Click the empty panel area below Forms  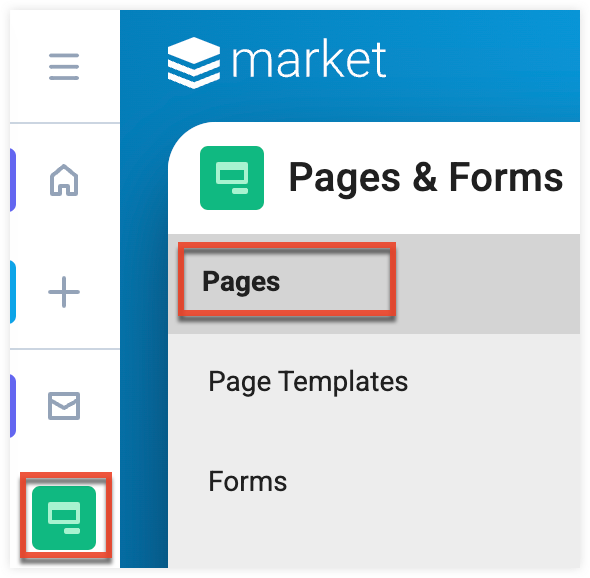[374, 538]
